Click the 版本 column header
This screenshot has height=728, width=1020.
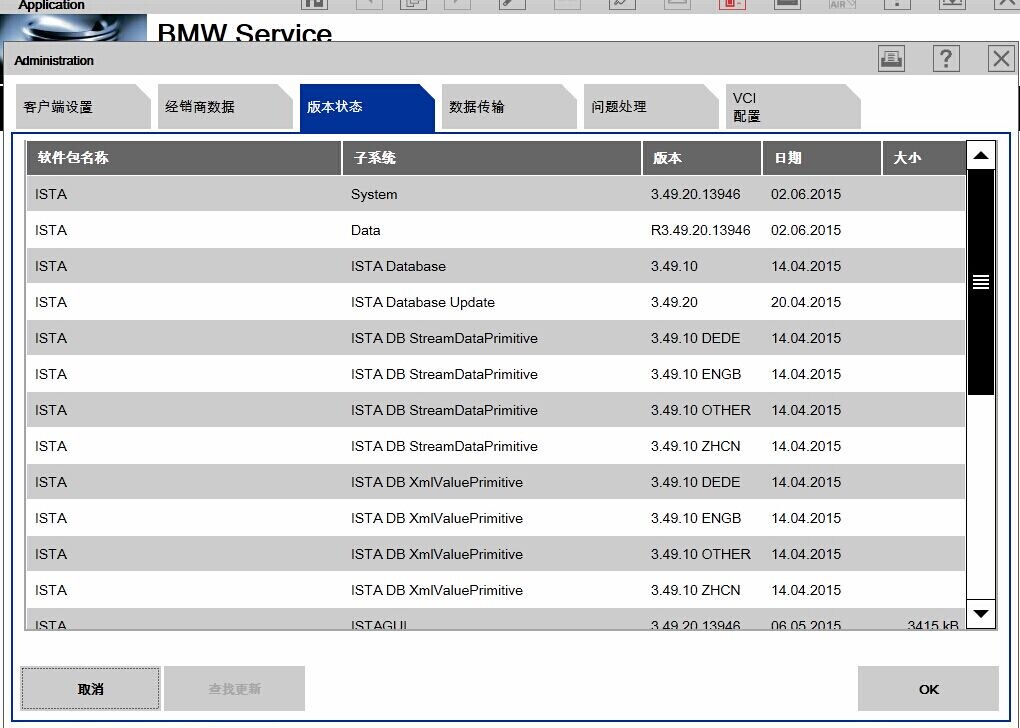(702, 158)
